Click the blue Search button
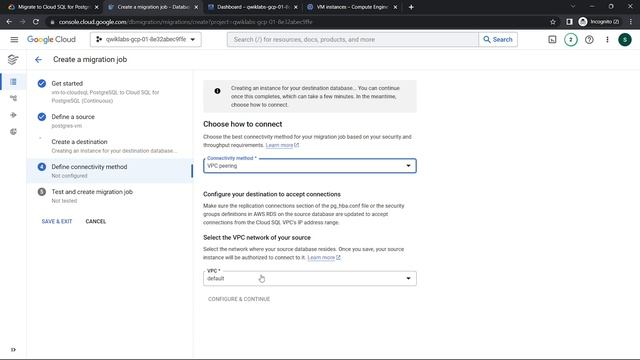 coord(498,40)
